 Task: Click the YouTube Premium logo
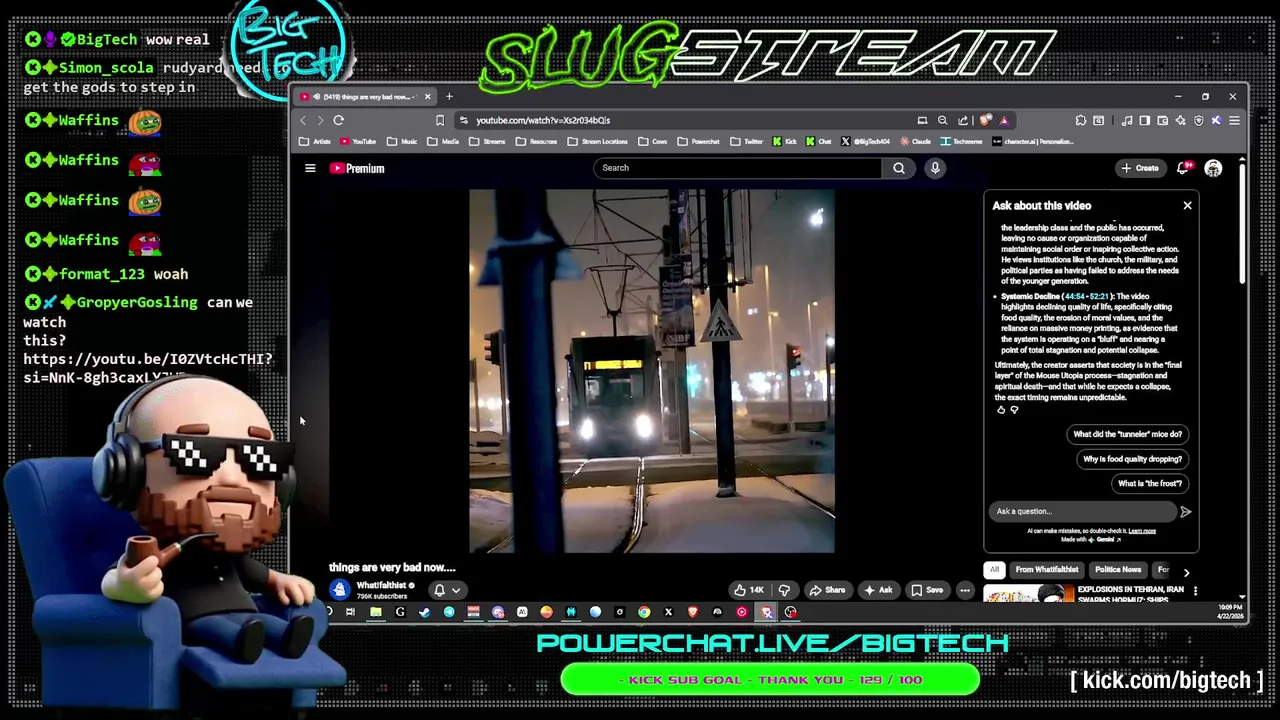(357, 168)
